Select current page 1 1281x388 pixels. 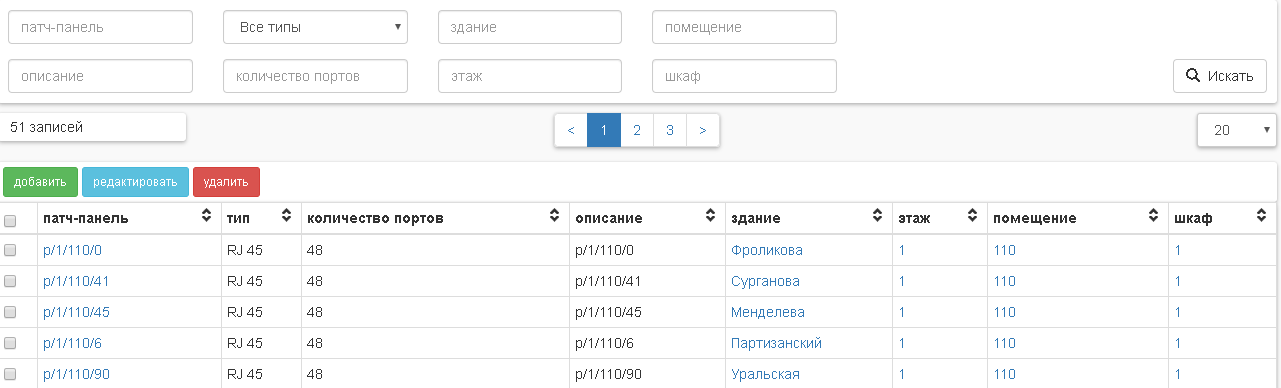(604, 130)
